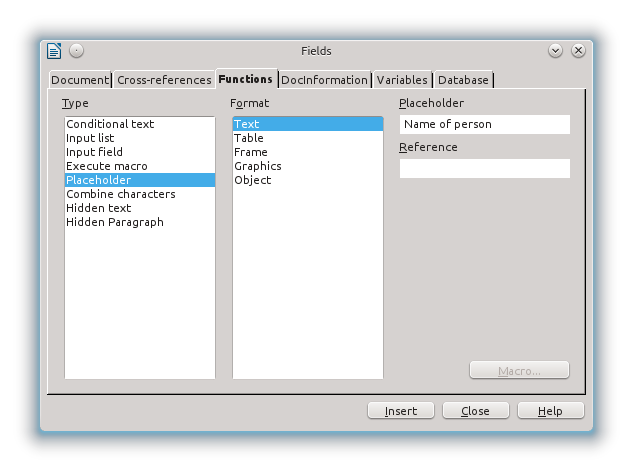Pick Object in Format list
The height and width of the screenshot is (471, 633).
[x=253, y=180]
